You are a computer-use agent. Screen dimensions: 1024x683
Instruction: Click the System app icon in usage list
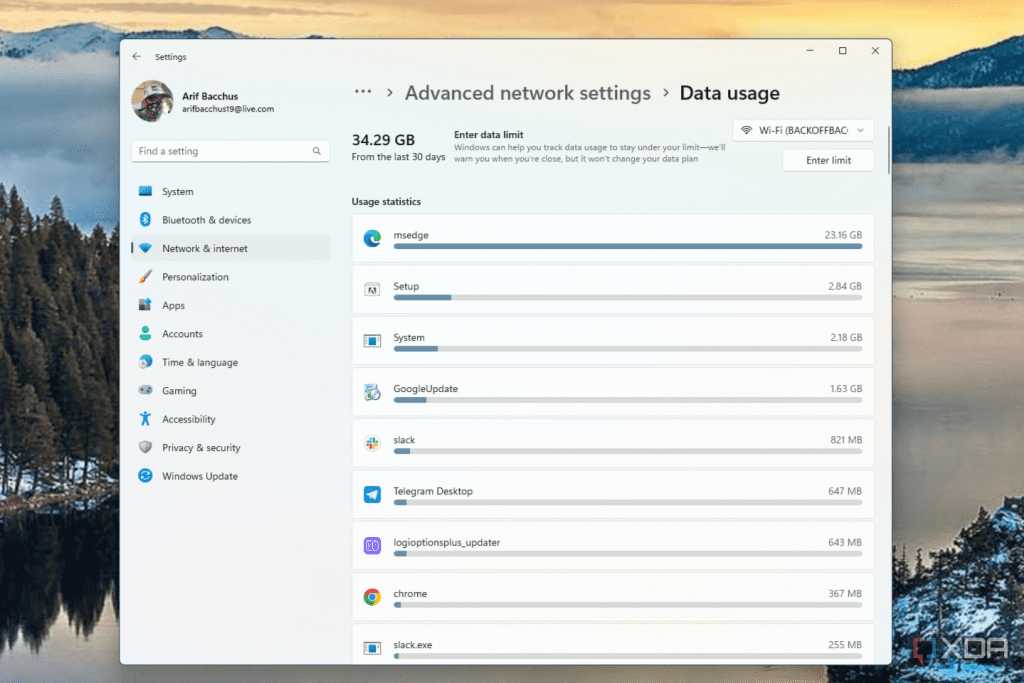[x=372, y=341]
